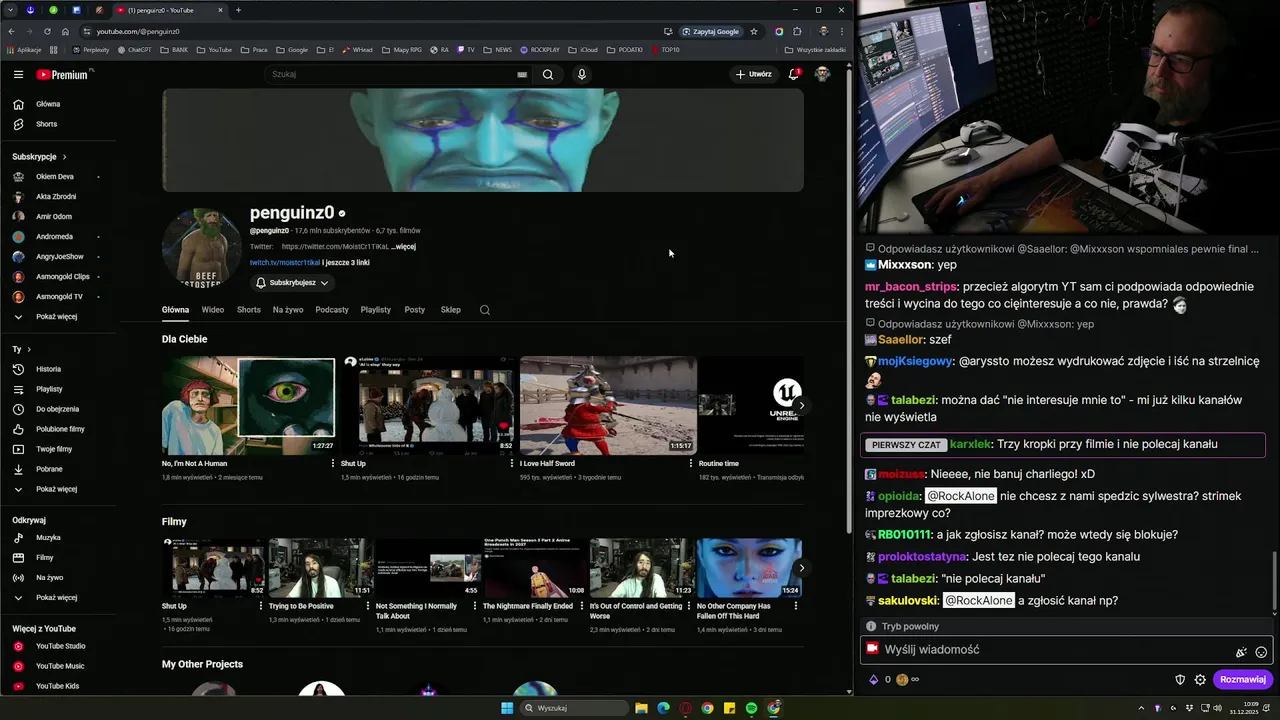Click Rozmawiaj chat button
Screen dimensions: 1280x720
tap(1243, 680)
